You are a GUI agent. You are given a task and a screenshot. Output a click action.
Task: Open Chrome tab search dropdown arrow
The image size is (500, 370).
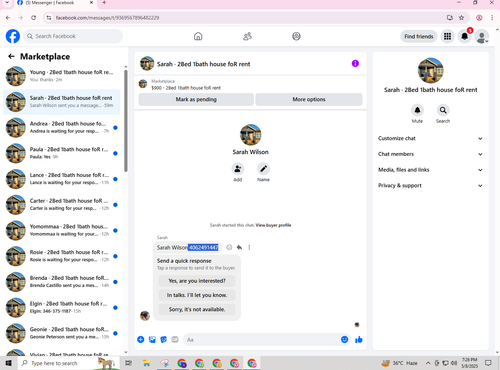[x=7, y=3]
